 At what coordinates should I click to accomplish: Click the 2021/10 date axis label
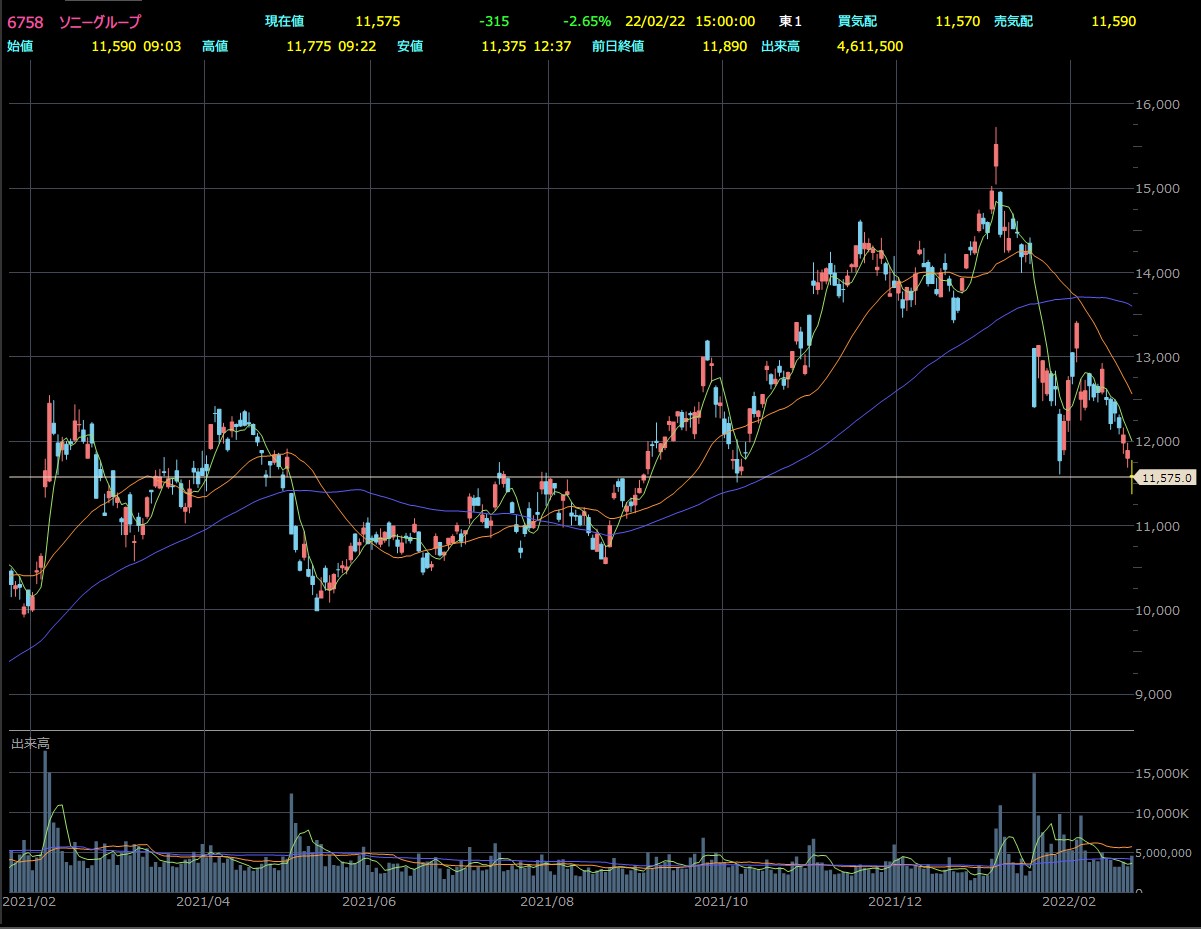722,901
